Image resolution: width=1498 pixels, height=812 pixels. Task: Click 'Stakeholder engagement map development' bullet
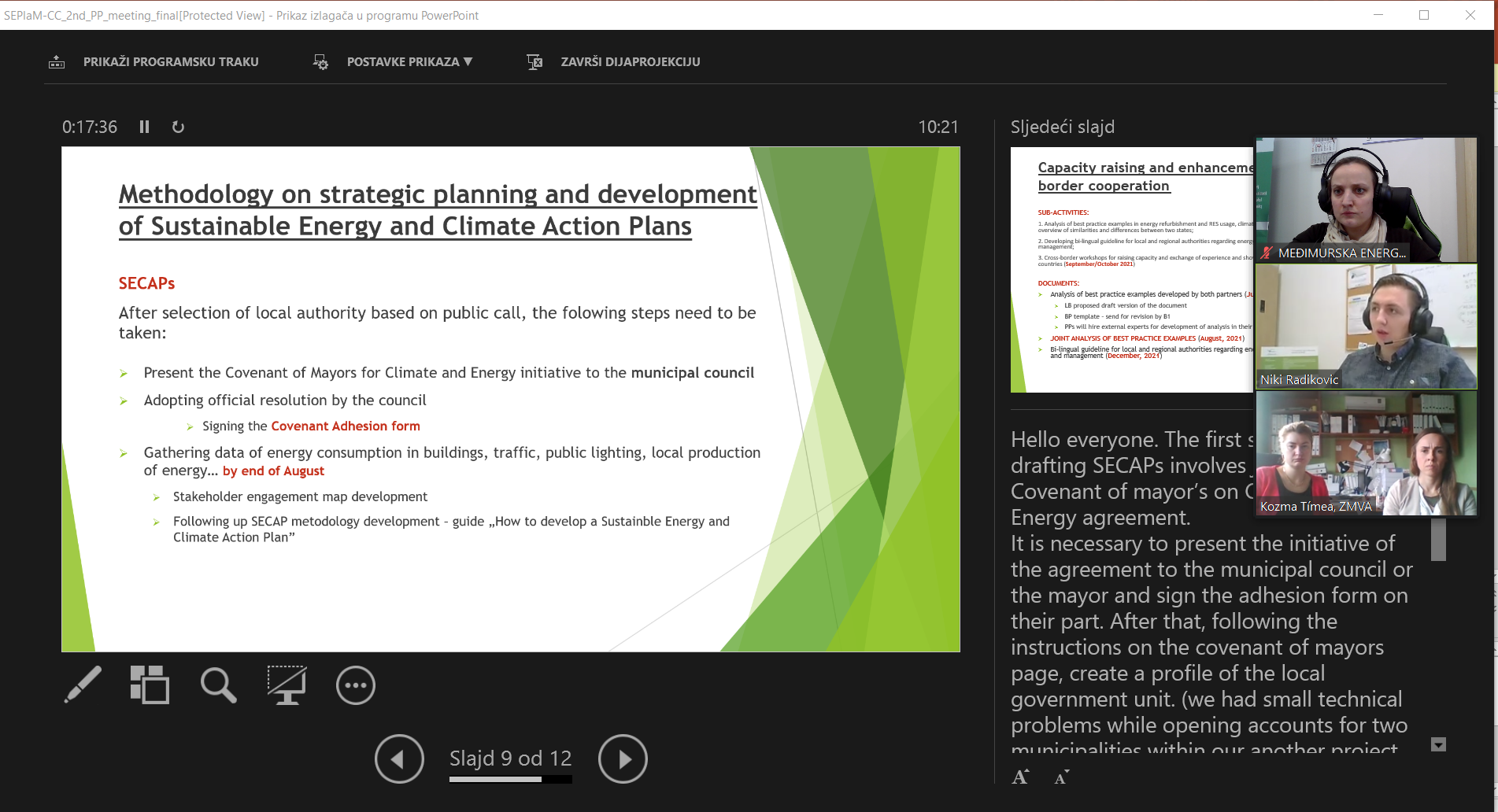[300, 496]
